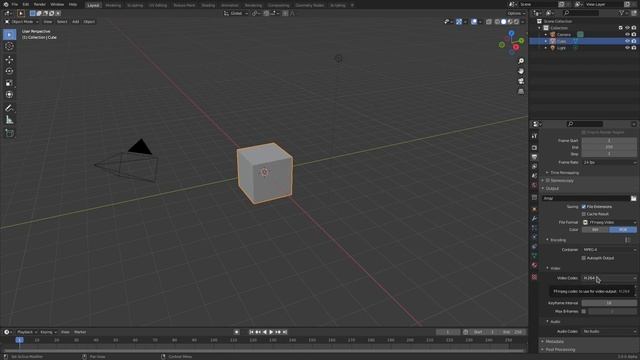Viewport: 640px width, 360px height.
Task: Select the Rotate tool
Action: (x=9, y=71)
